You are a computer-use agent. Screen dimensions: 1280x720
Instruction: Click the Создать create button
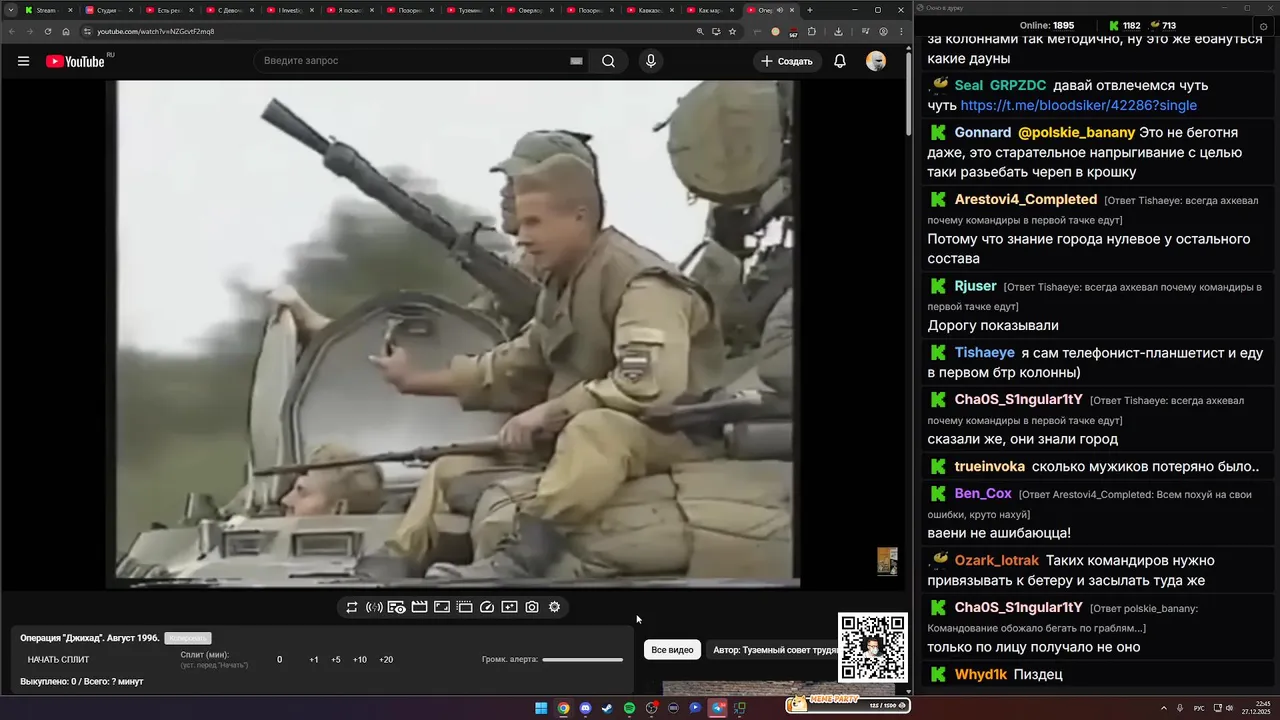tap(787, 61)
